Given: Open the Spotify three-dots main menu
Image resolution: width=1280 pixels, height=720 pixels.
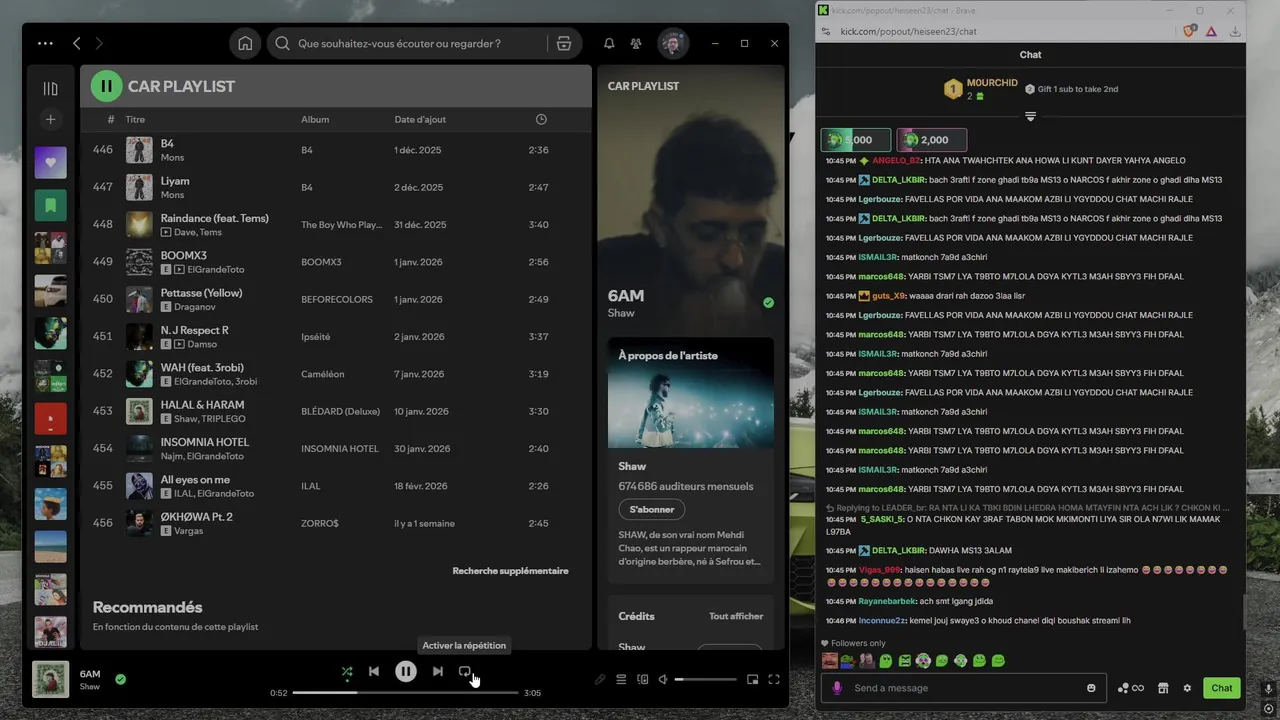Looking at the screenshot, I should coord(45,44).
